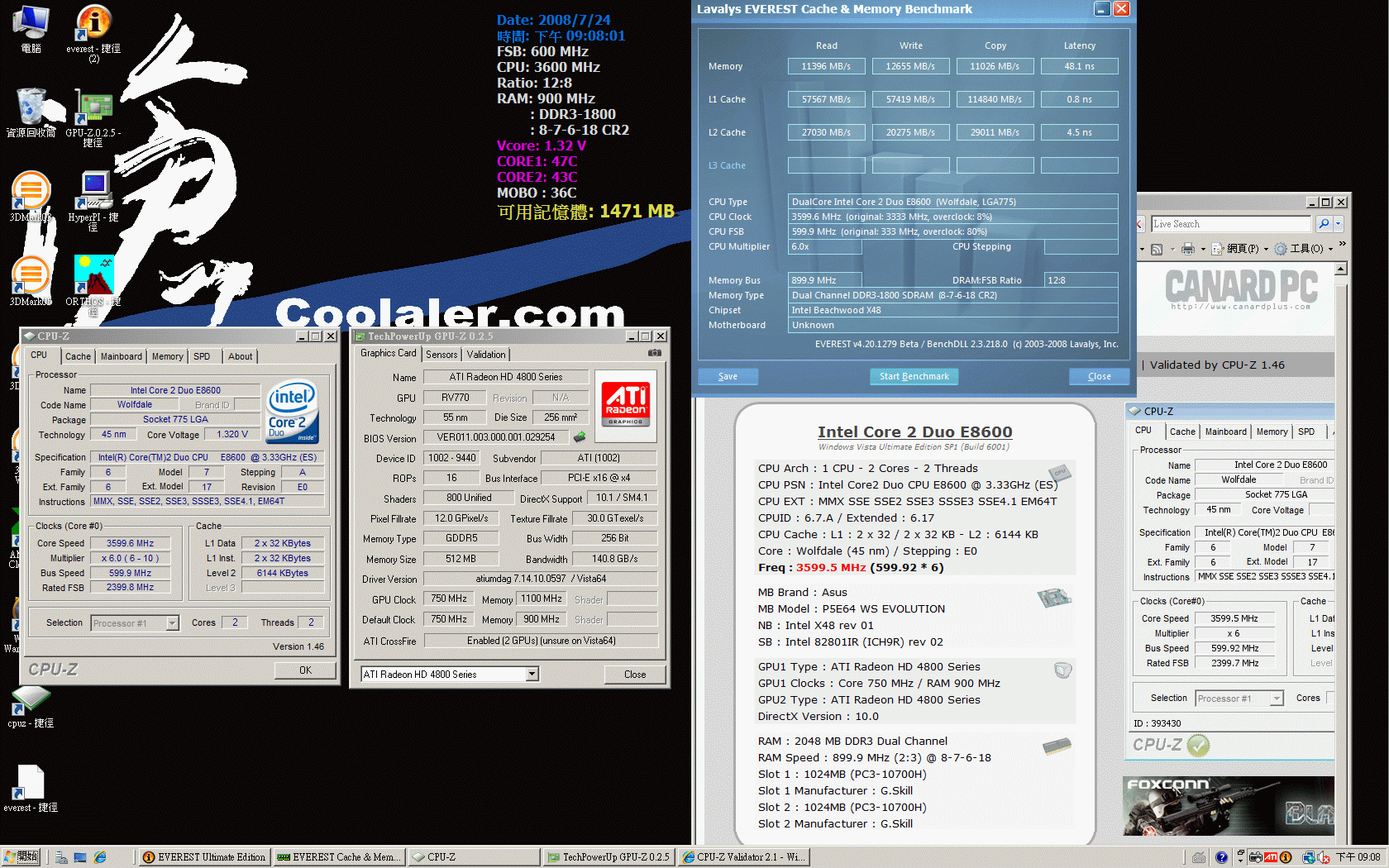Select the Core Speed value 3599.6 MHz in CPU-Z

(x=131, y=543)
